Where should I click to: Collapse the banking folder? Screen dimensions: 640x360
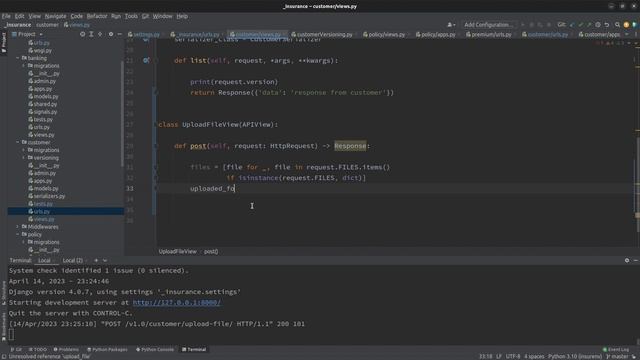point(18,58)
